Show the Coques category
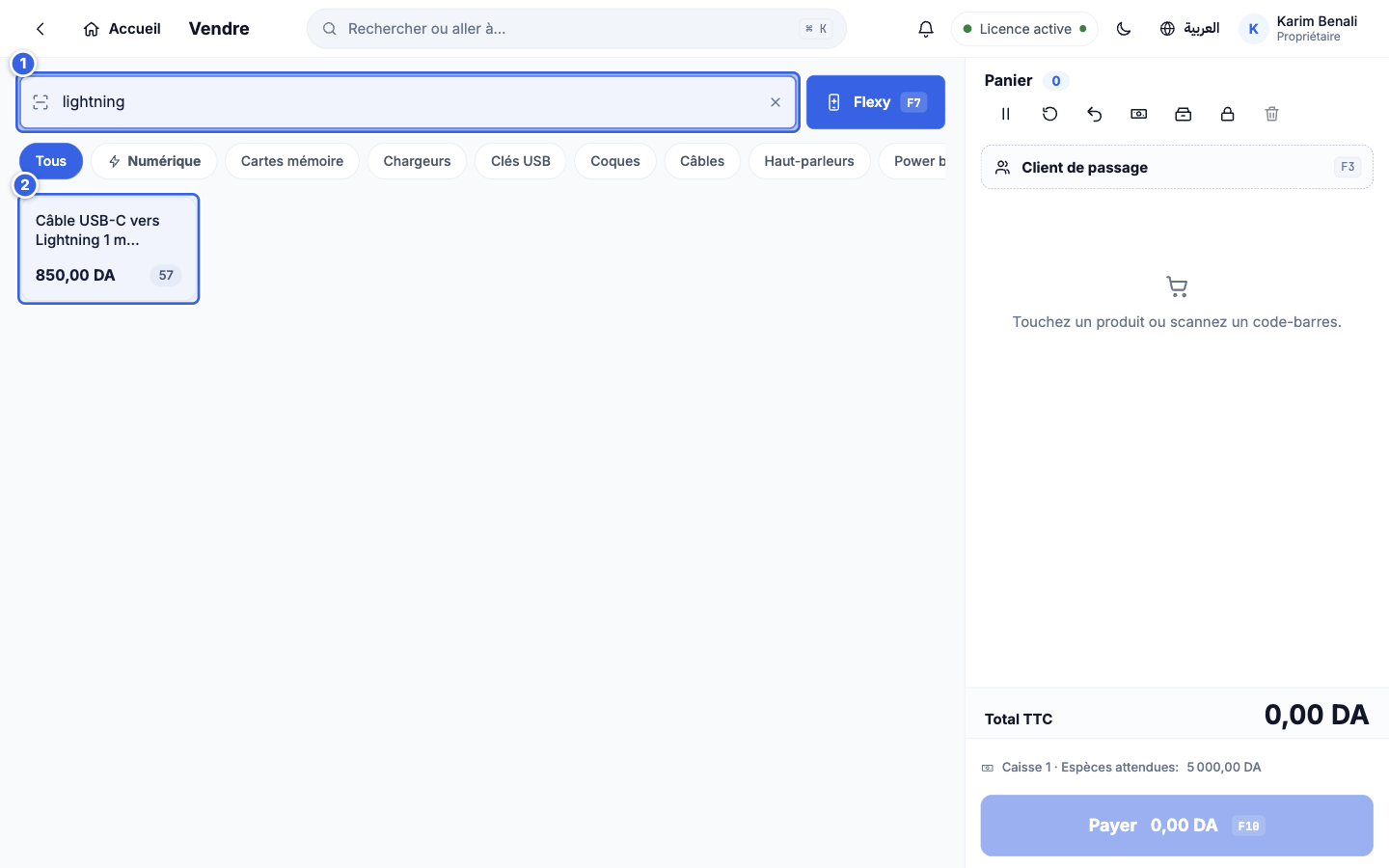 click(615, 161)
